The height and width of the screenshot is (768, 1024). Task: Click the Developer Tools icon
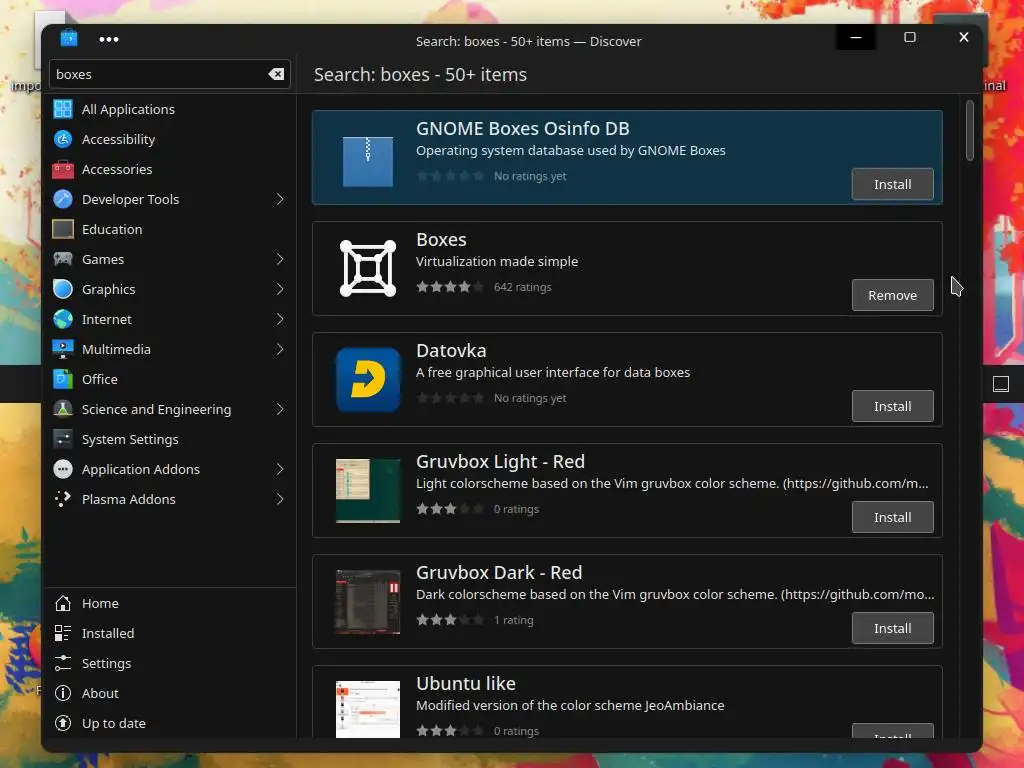coord(63,199)
